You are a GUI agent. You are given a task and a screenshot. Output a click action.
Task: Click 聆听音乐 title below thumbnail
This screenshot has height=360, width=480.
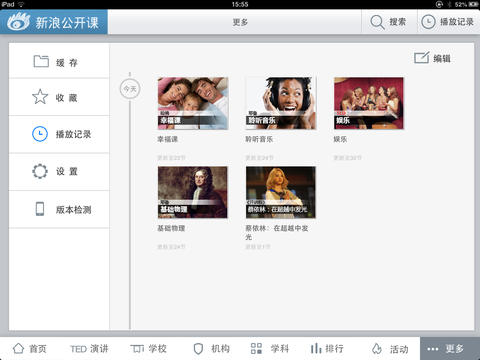(x=259, y=139)
